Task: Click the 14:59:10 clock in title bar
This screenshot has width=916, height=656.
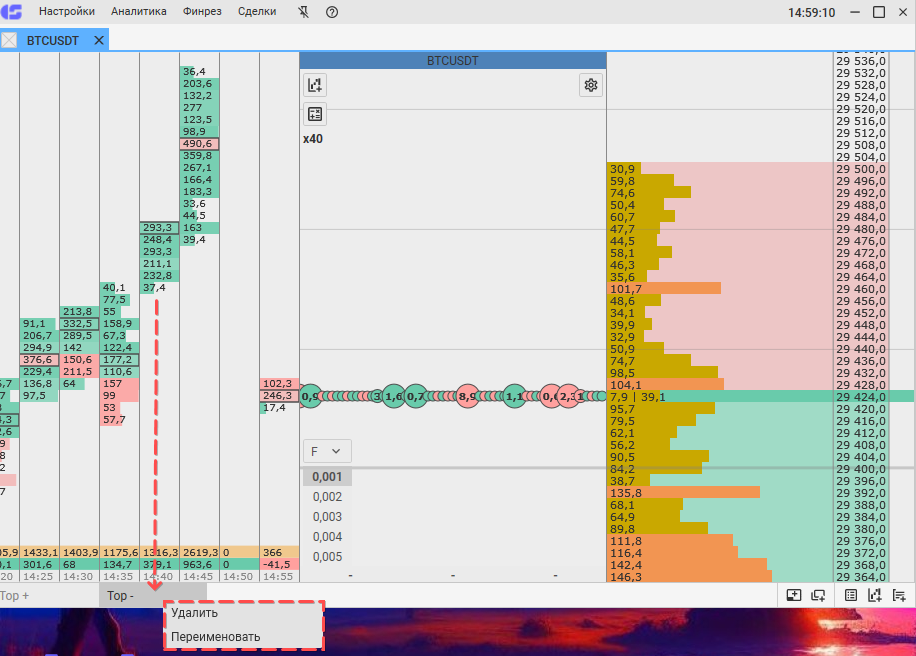Action: [x=811, y=12]
